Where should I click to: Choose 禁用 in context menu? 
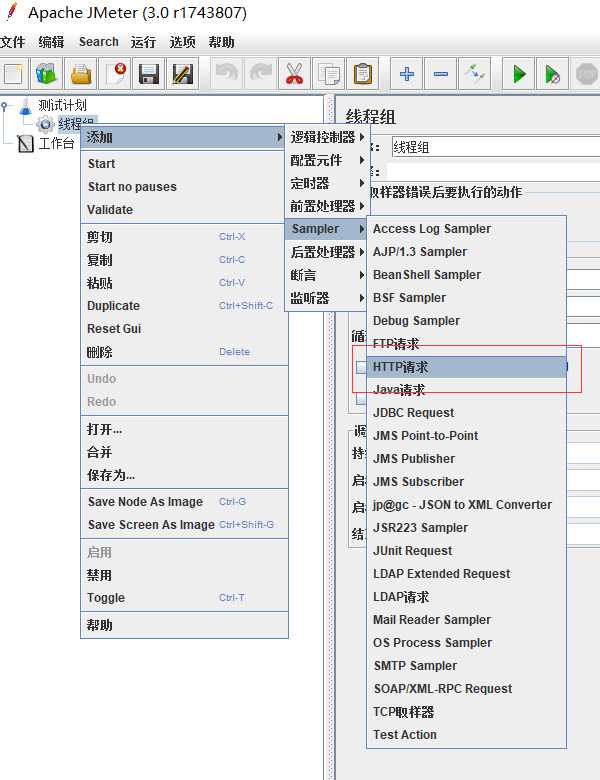[x=184, y=575]
